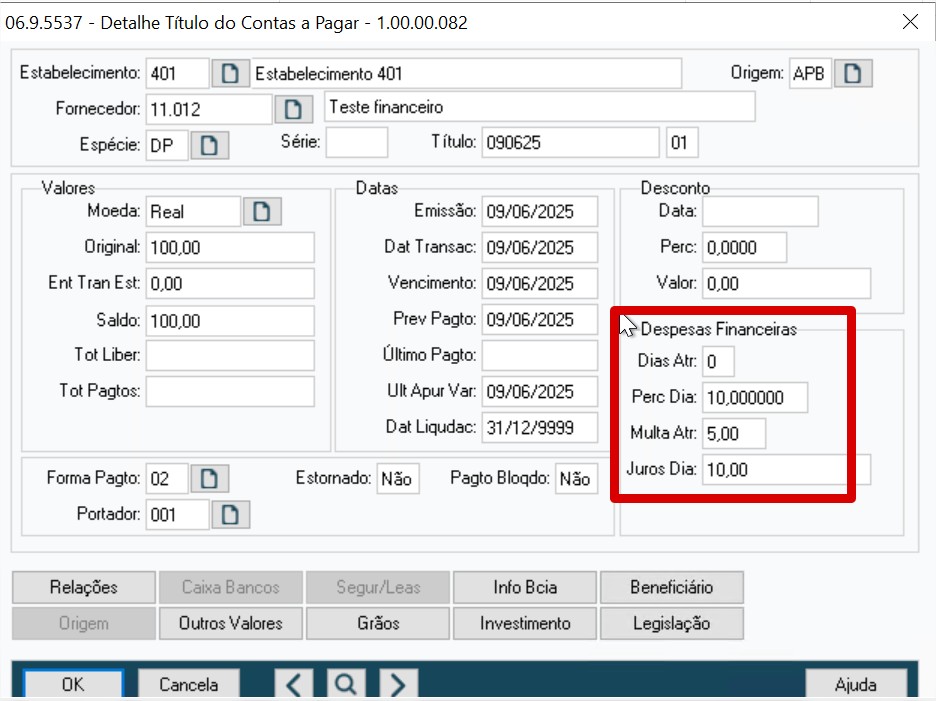The height and width of the screenshot is (701, 936).
Task: Open the Legislação button
Action: (x=672, y=623)
